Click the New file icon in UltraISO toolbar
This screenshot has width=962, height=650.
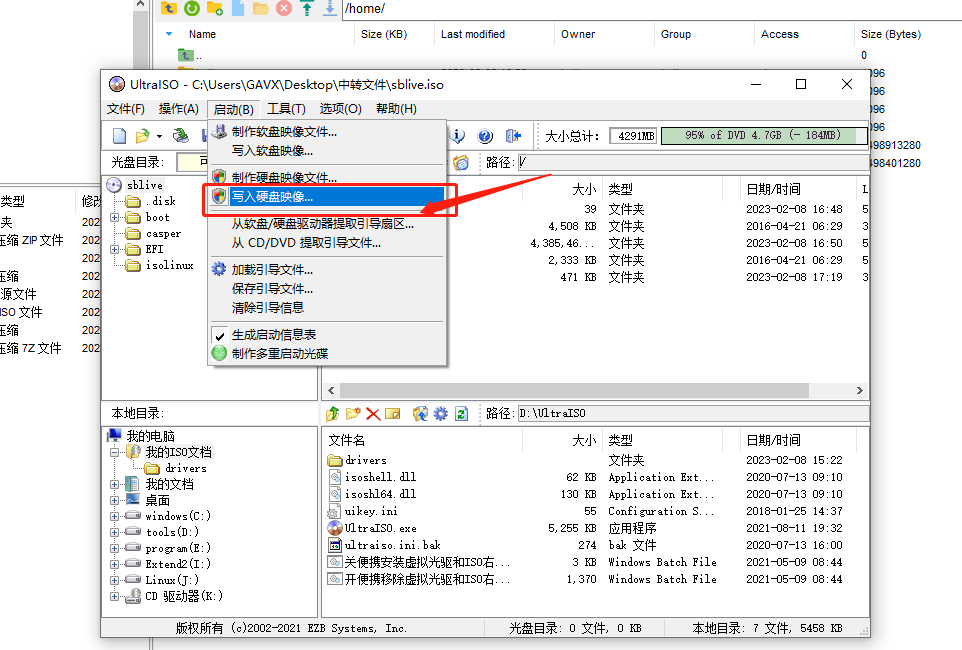pyautogui.click(x=120, y=136)
